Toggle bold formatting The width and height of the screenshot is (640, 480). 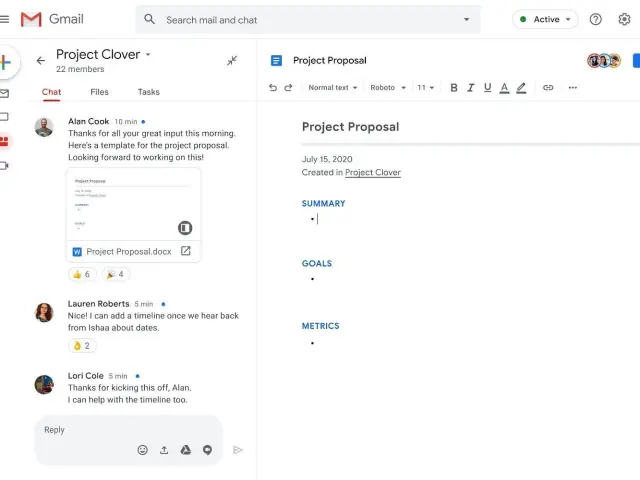pos(454,88)
